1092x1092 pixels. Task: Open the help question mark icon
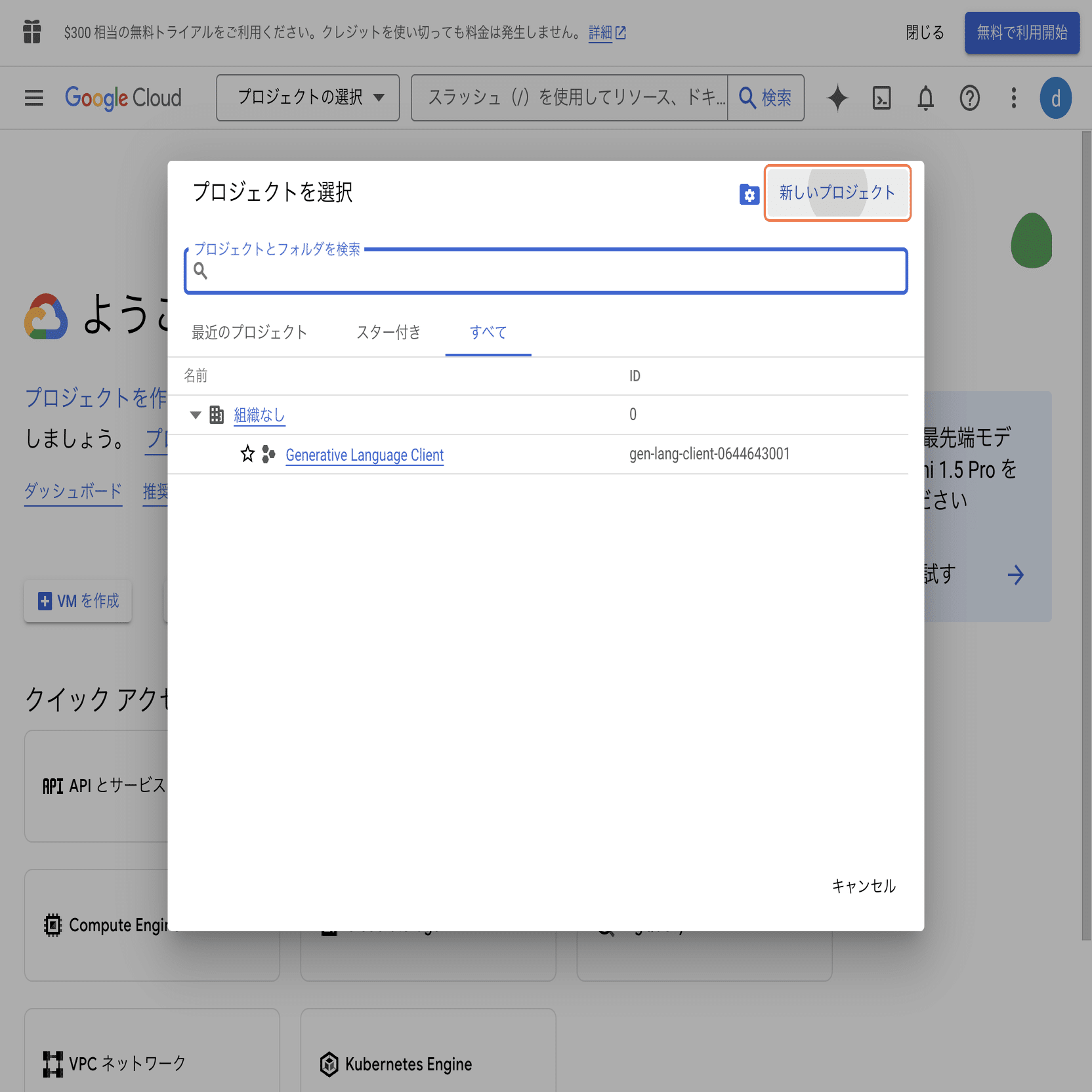tap(969, 98)
